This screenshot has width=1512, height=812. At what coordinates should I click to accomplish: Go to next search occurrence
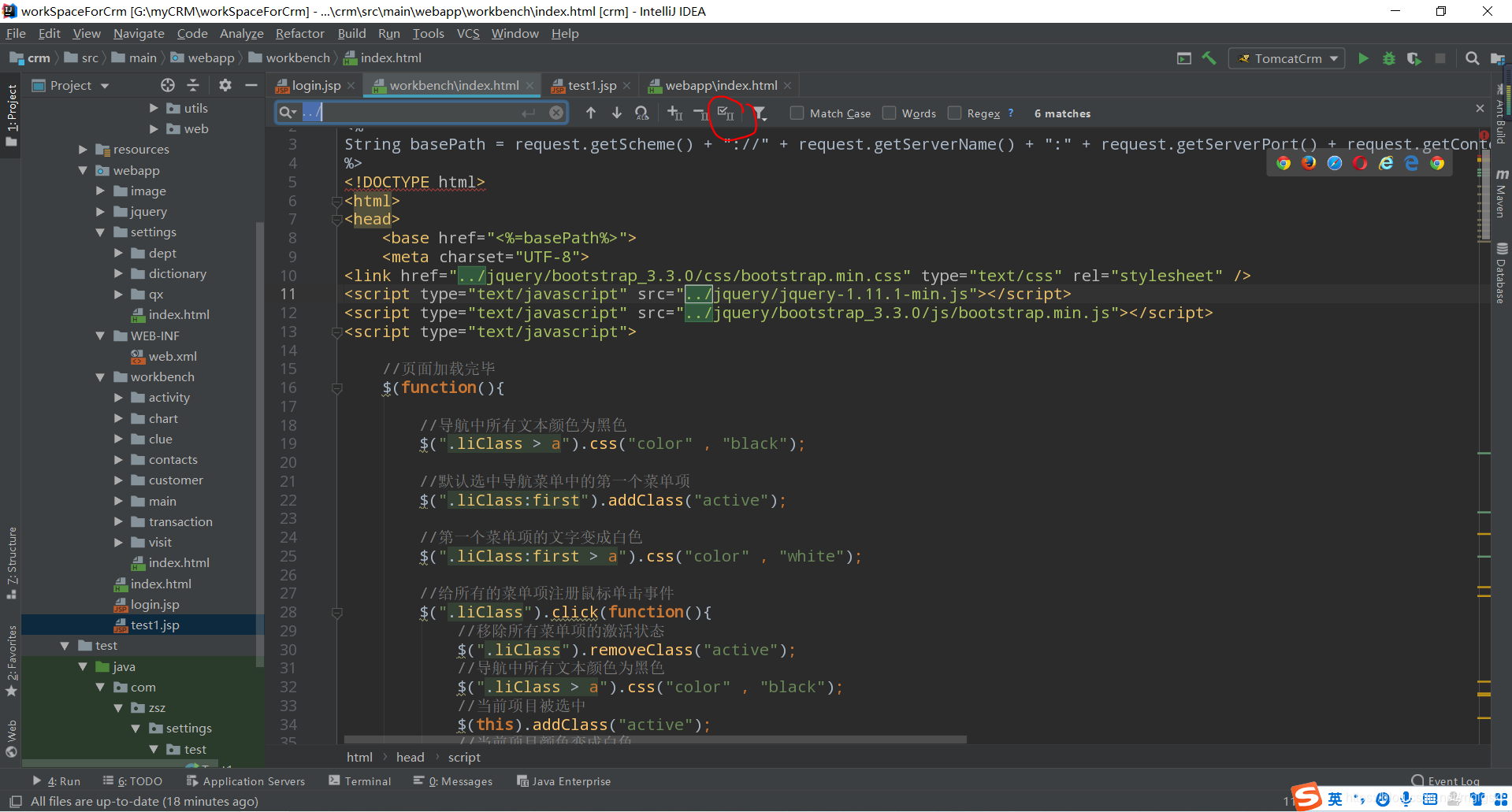[x=617, y=113]
